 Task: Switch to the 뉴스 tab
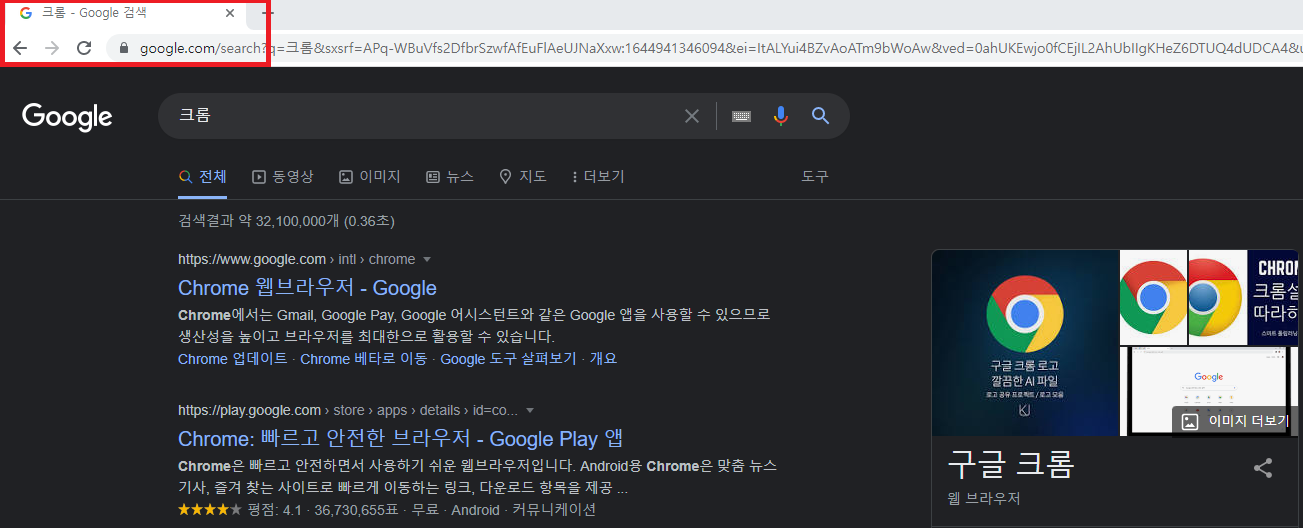click(450, 177)
